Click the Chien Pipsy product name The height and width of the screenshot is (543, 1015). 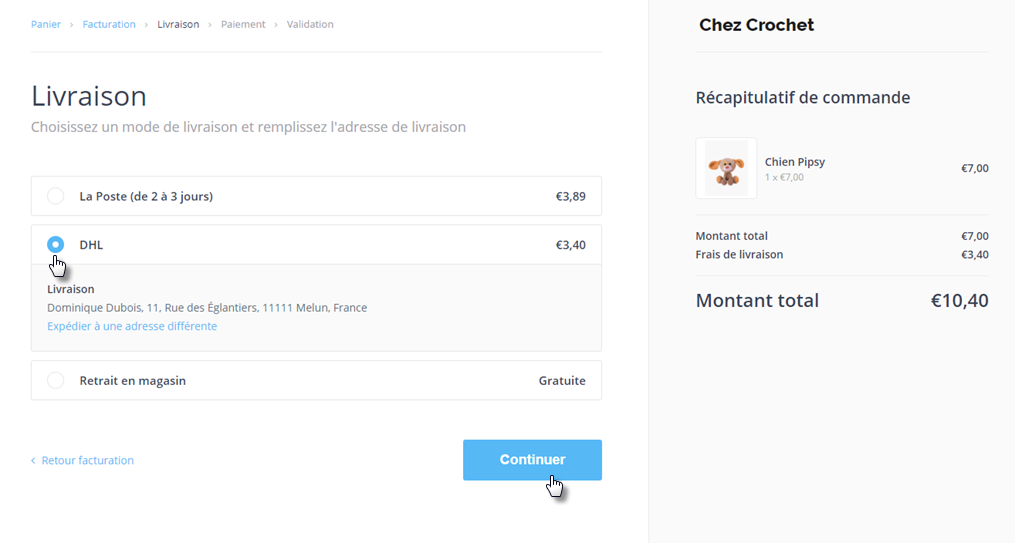(x=795, y=162)
